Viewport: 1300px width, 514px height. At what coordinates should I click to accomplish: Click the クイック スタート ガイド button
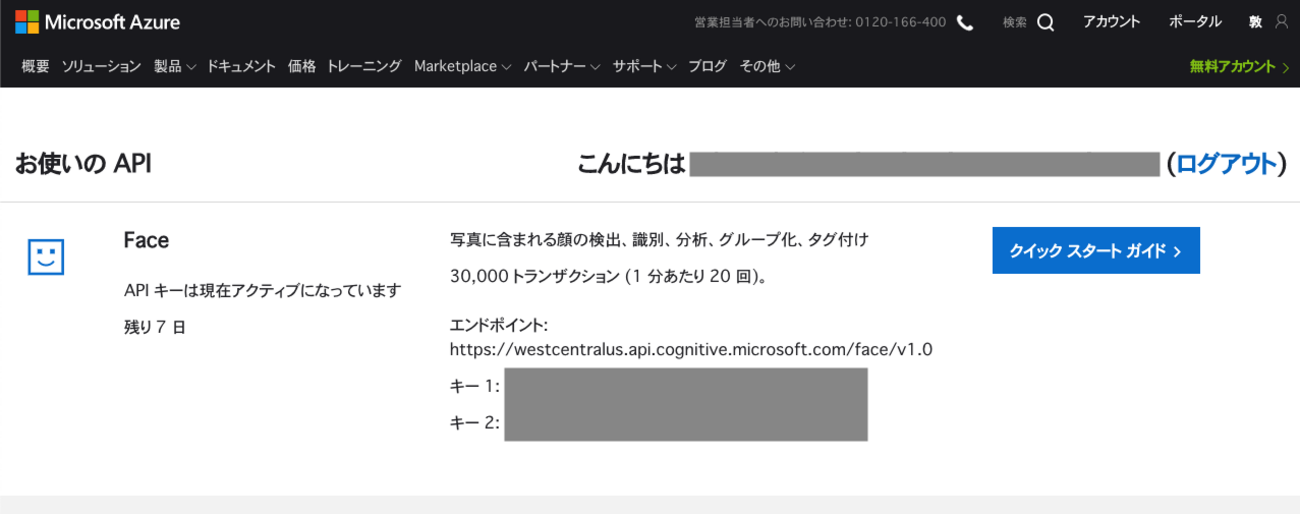point(1095,251)
